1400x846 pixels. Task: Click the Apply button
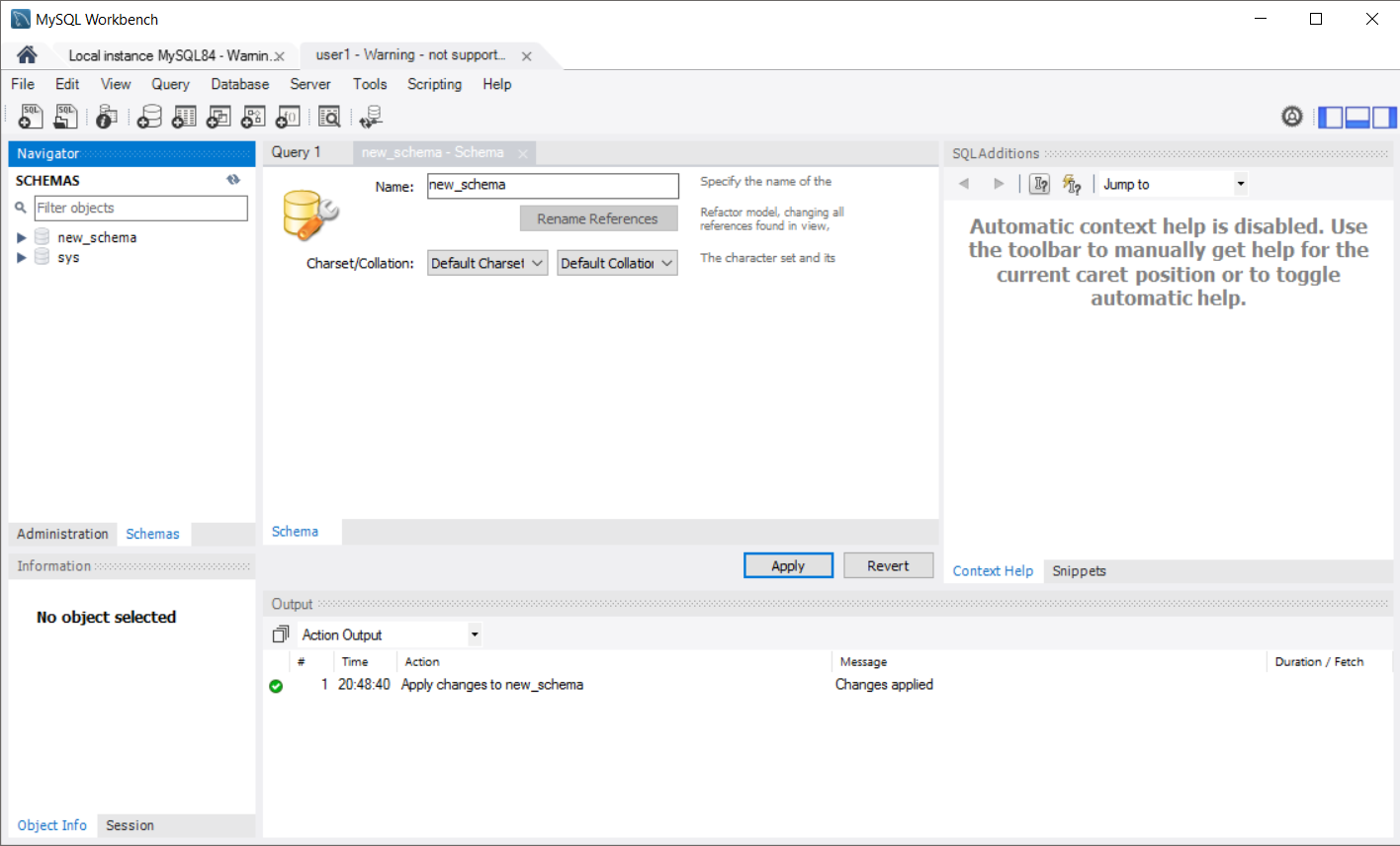coord(788,565)
